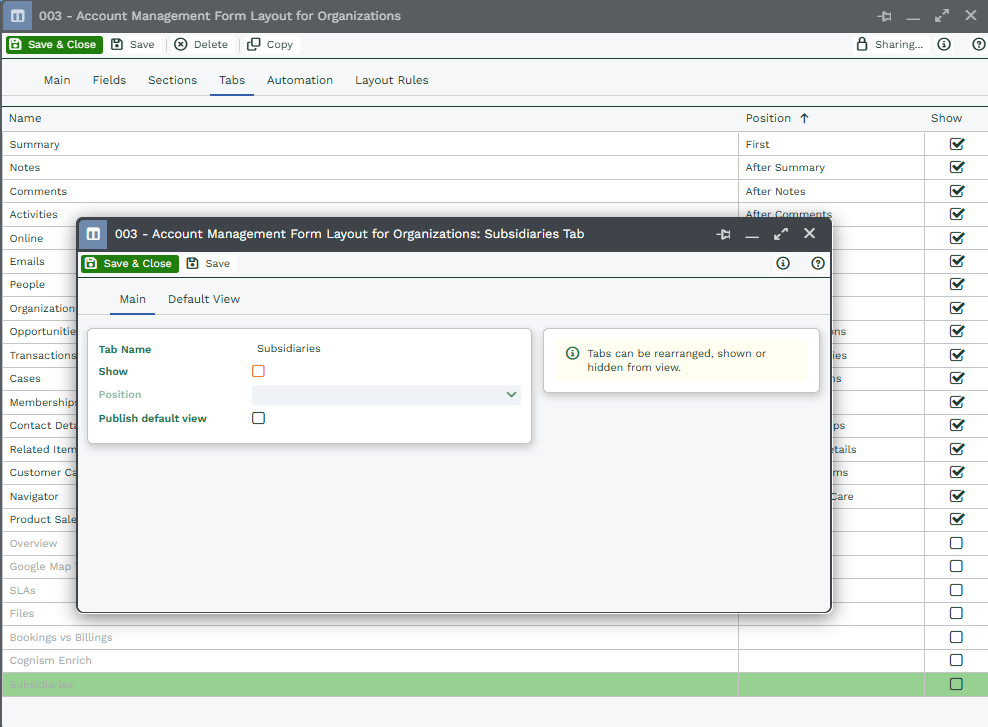Expand the Position dropdown
This screenshot has height=727, width=988.
pos(512,395)
